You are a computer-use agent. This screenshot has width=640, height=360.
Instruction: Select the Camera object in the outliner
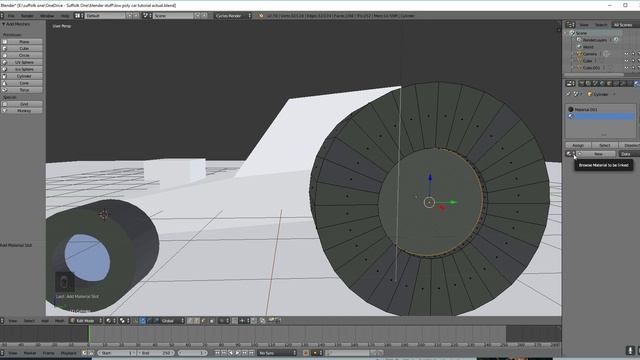tap(589, 54)
